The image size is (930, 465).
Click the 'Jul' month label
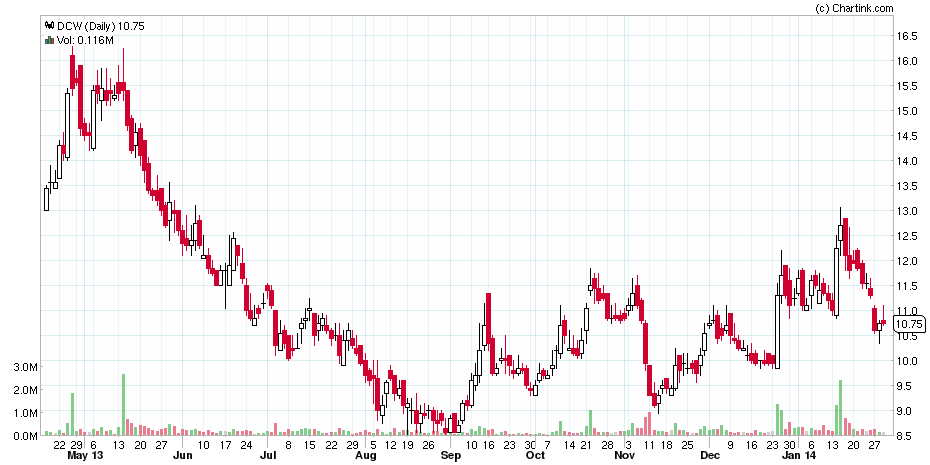click(268, 456)
